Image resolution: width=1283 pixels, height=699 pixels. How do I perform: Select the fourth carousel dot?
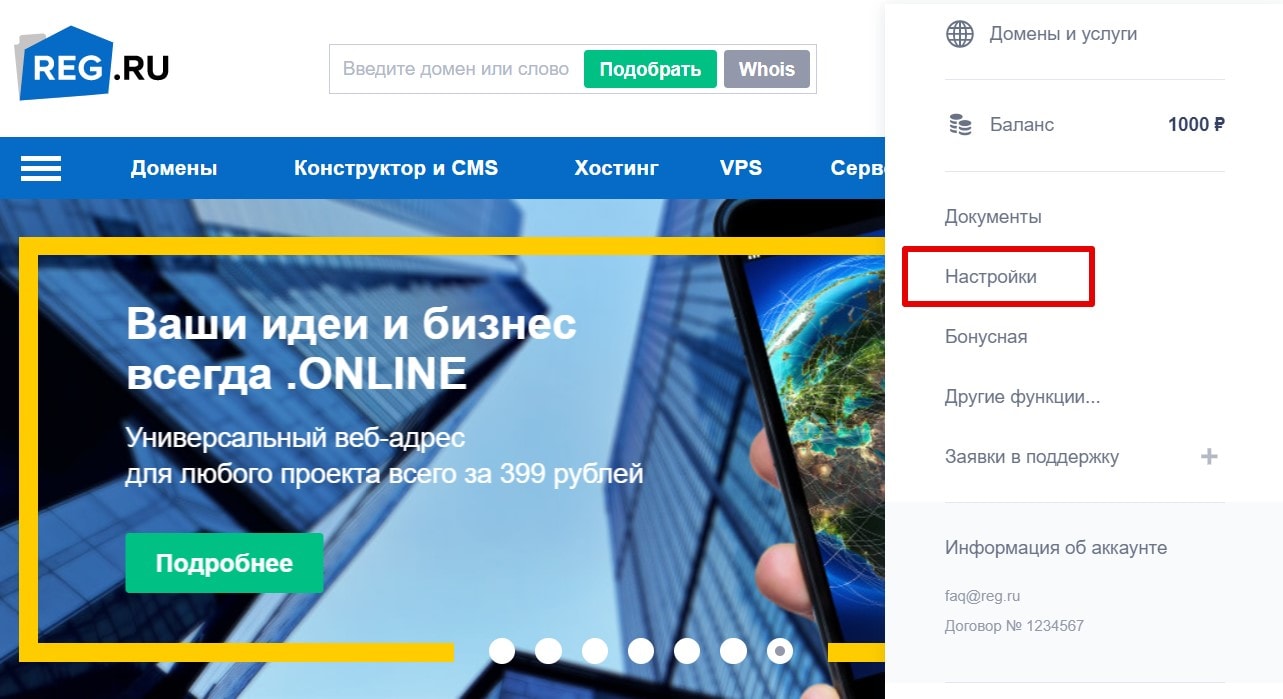641,651
